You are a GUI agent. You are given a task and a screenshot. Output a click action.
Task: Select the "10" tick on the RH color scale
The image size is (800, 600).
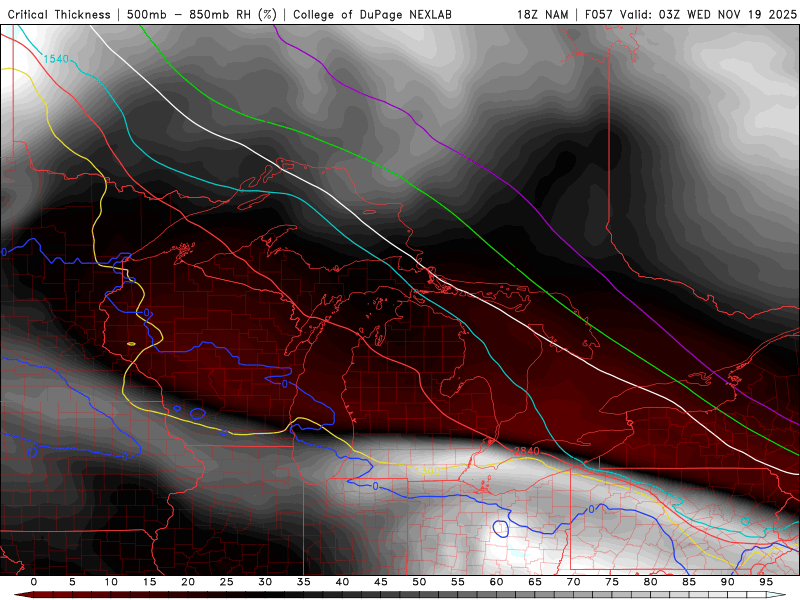111,582
